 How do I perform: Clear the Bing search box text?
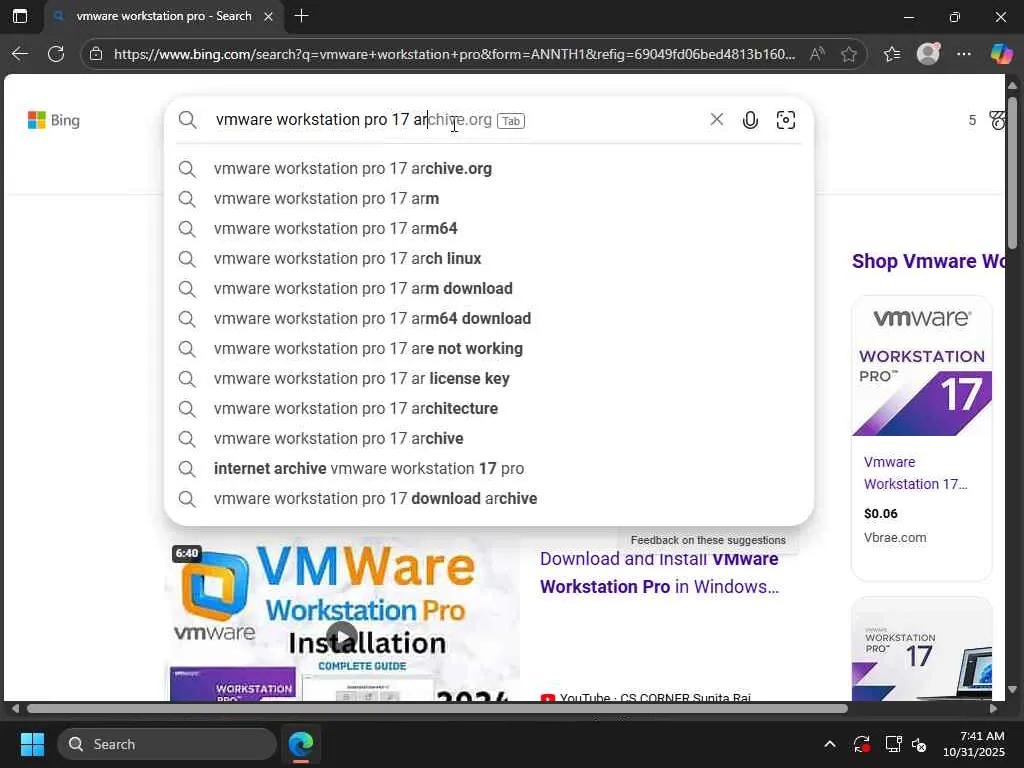716,120
